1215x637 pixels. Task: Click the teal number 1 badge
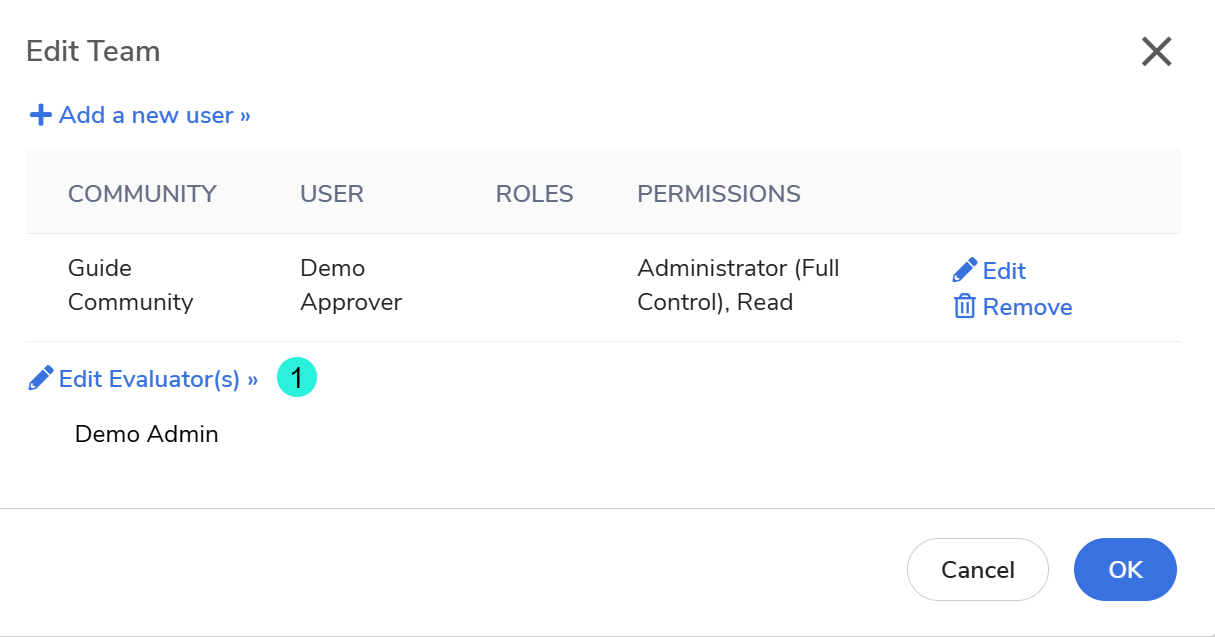click(x=297, y=378)
